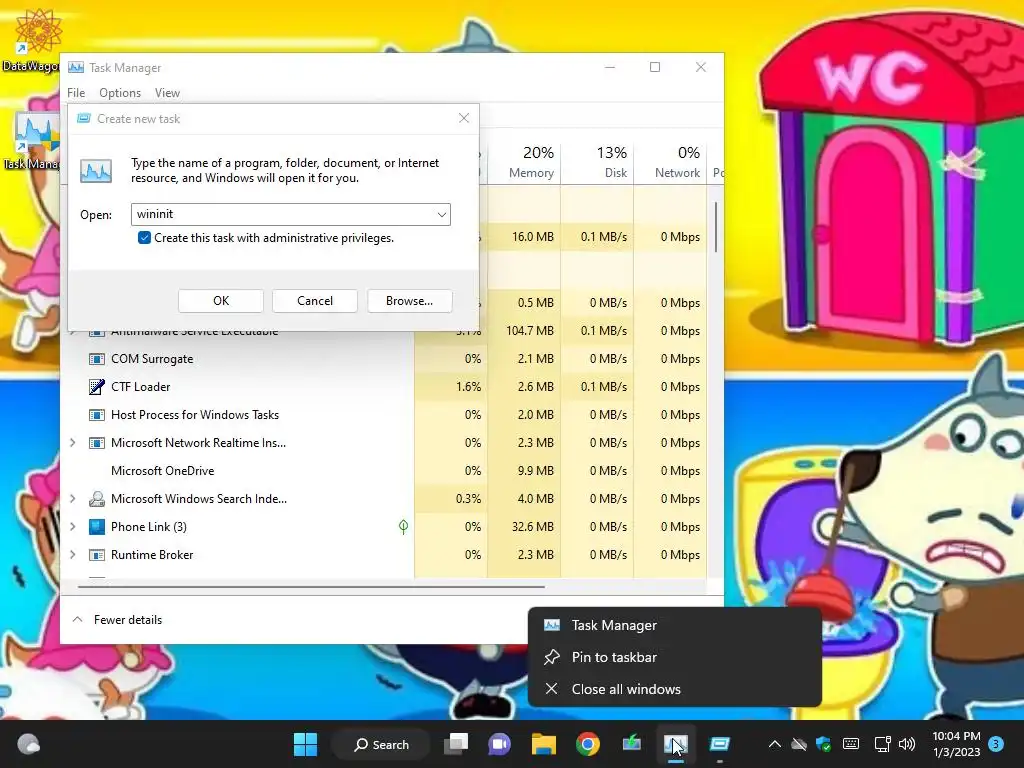This screenshot has width=1024, height=768.
Task: Show hidden tray icons chevron
Action: (x=775, y=744)
